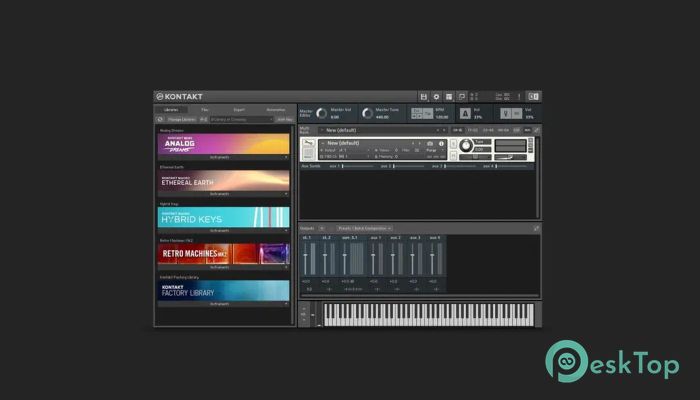The width and height of the screenshot is (700, 400).
Task: Click the rack resize icon beside aux button
Action: (x=536, y=130)
